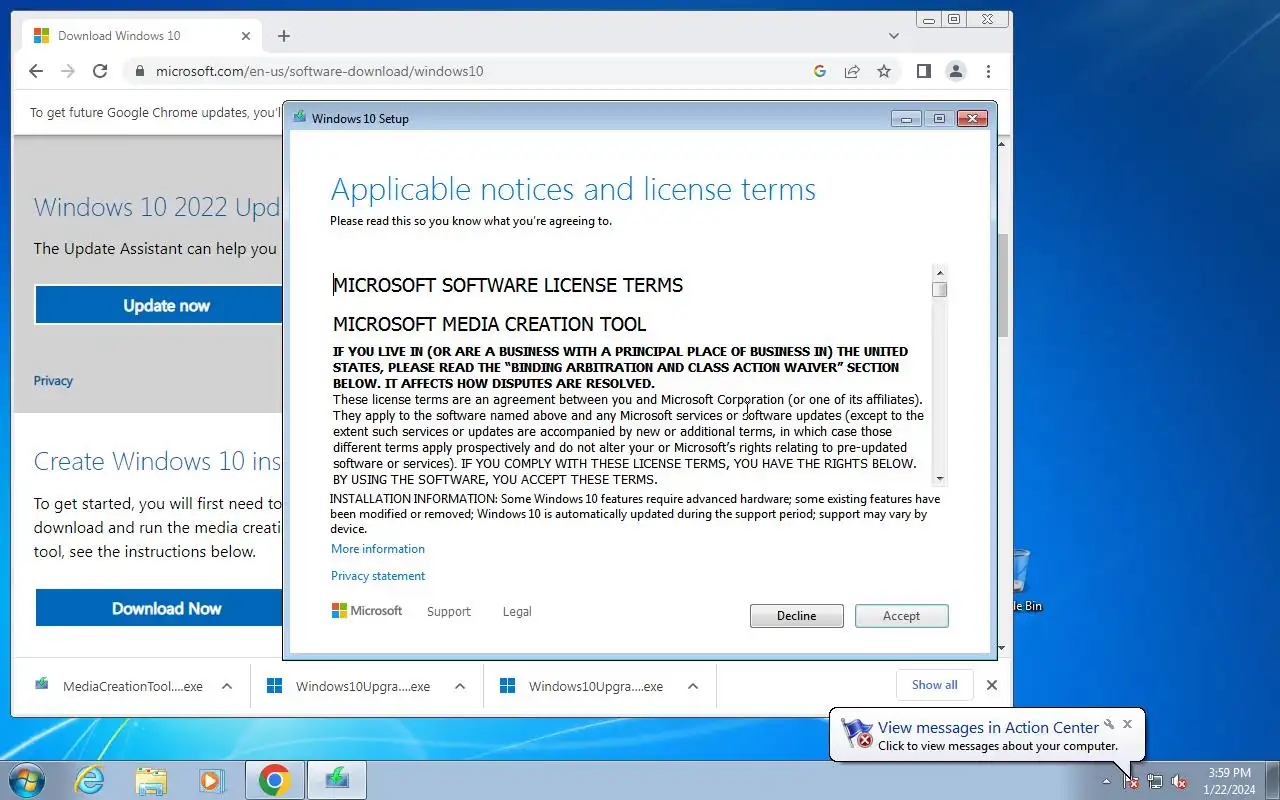The height and width of the screenshot is (800, 1280).
Task: Show hidden tray icons
Action: pos(1106,781)
